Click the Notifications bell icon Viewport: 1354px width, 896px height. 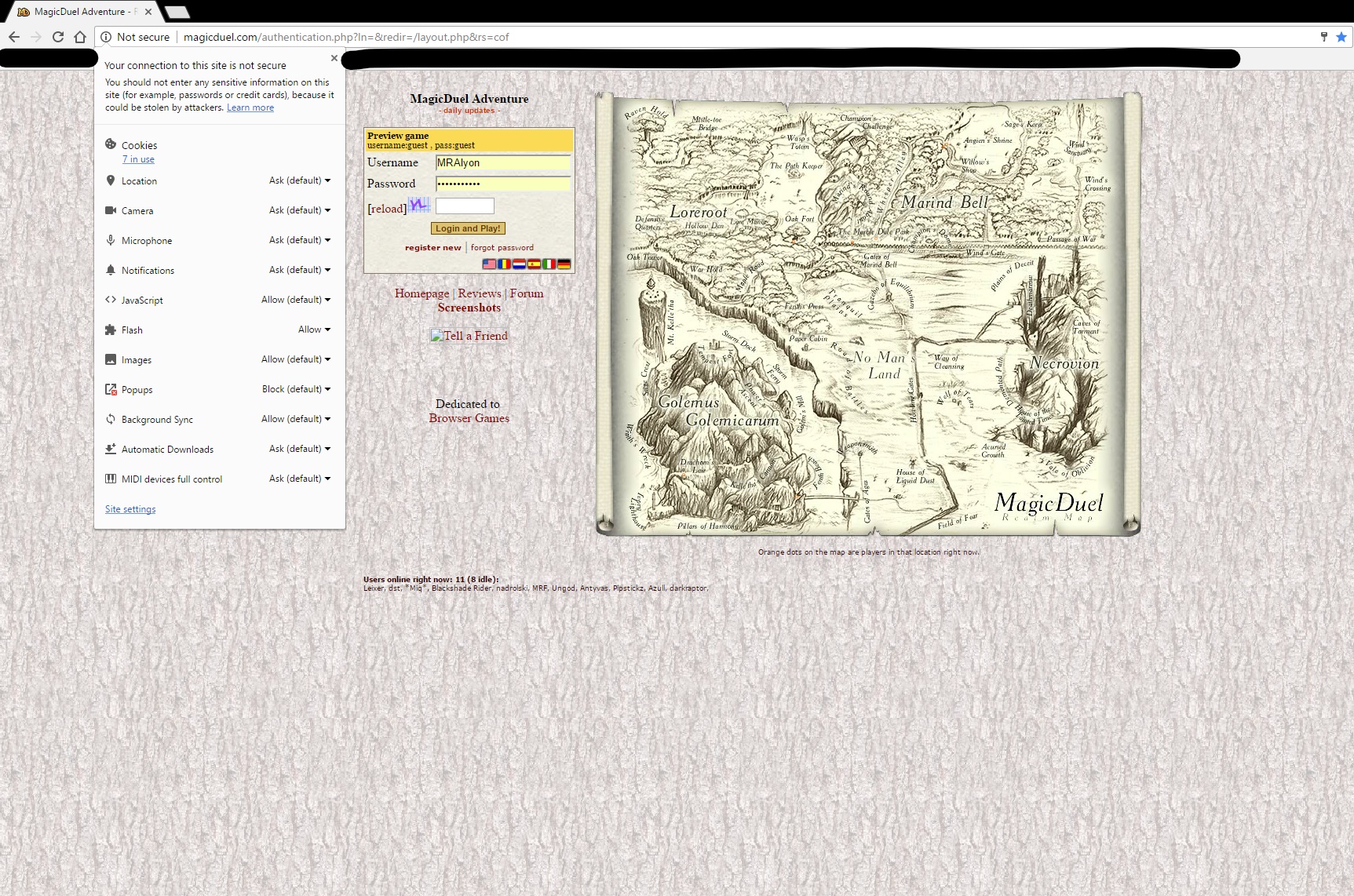point(111,270)
